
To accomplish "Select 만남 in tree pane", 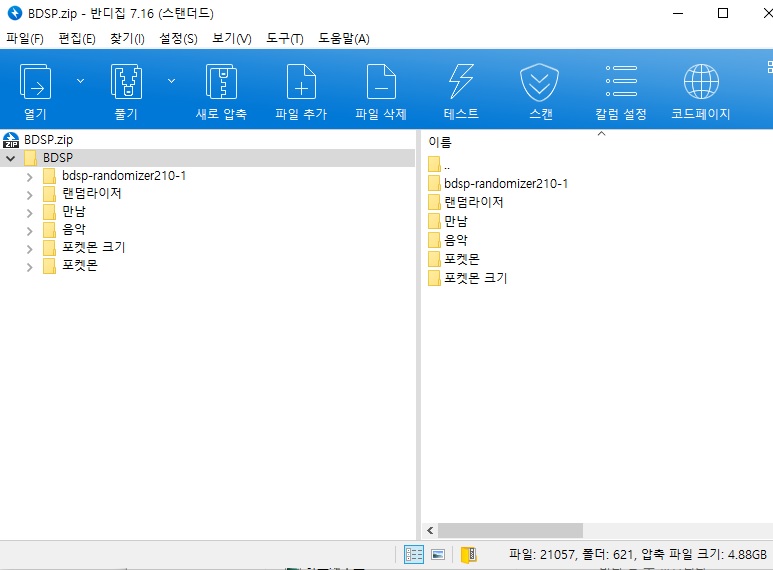I will click(74, 212).
